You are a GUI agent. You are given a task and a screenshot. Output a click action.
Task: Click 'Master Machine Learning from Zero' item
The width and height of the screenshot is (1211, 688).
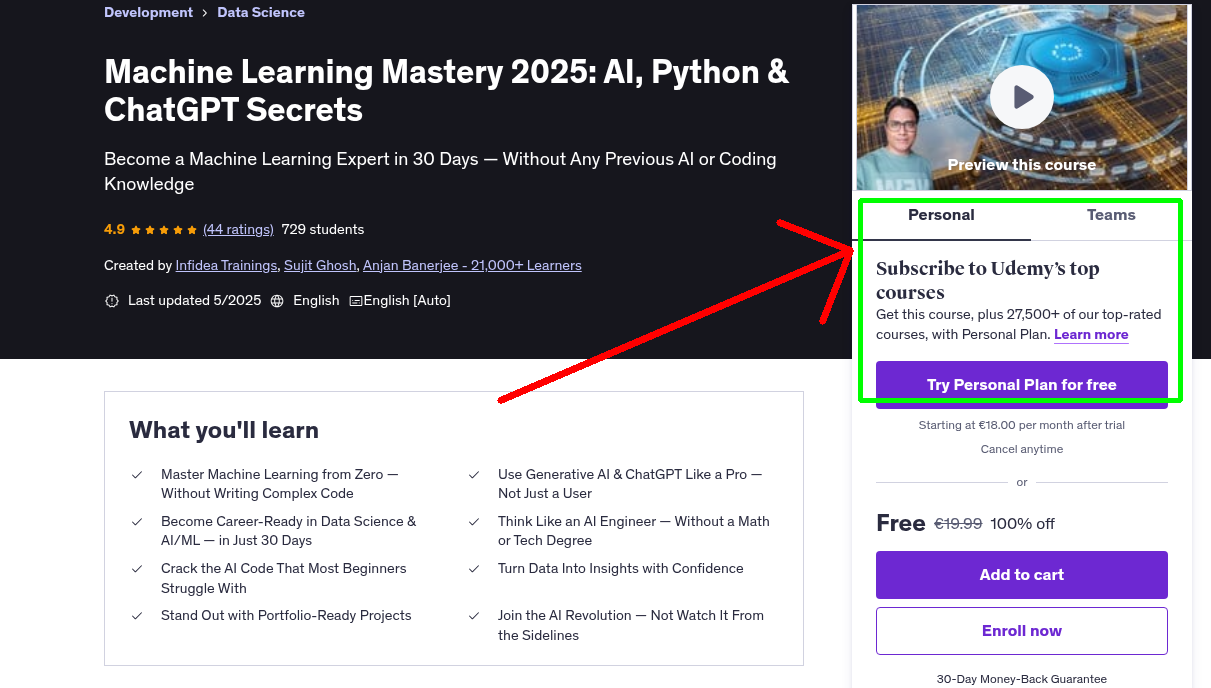(280, 484)
